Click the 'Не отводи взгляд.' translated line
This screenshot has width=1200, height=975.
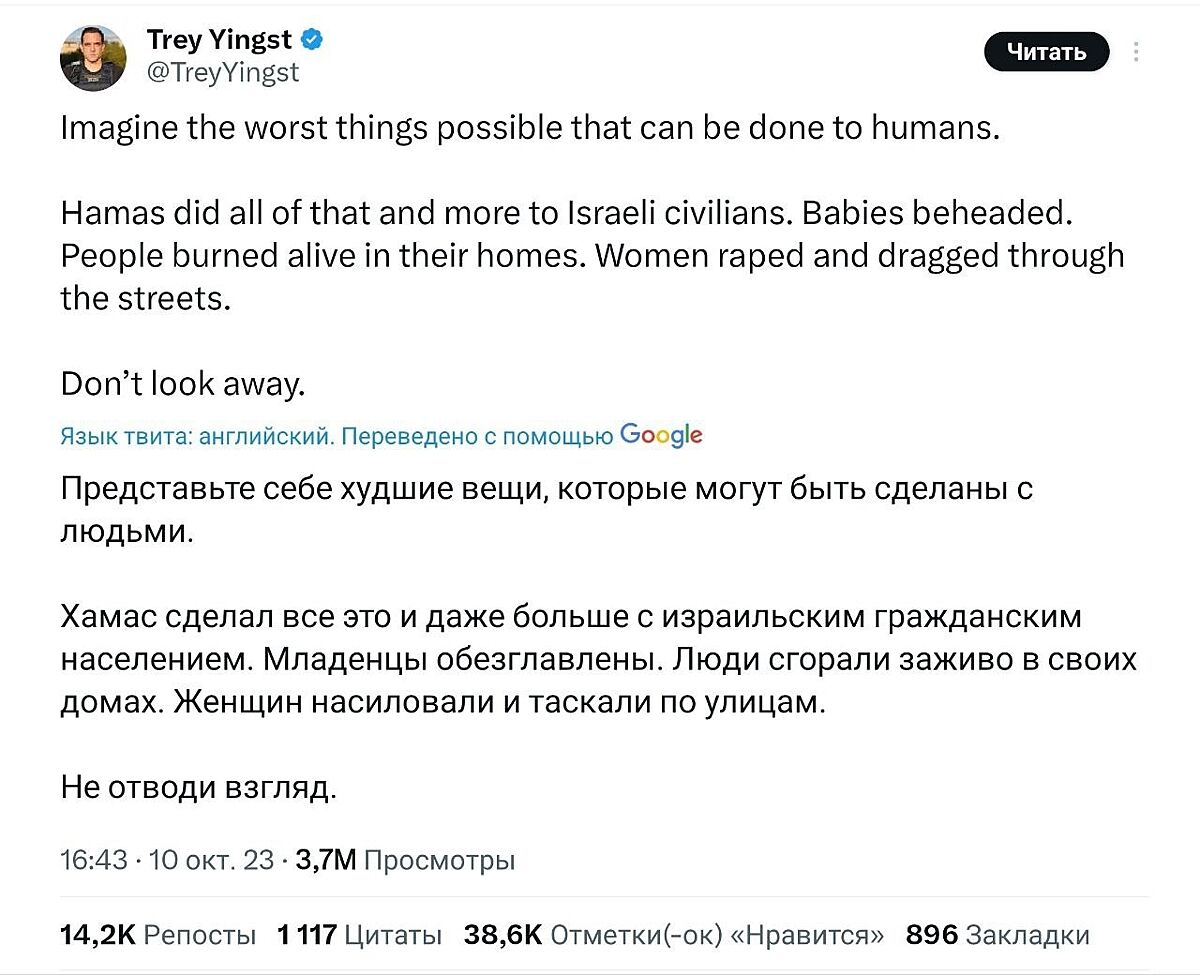tap(198, 788)
